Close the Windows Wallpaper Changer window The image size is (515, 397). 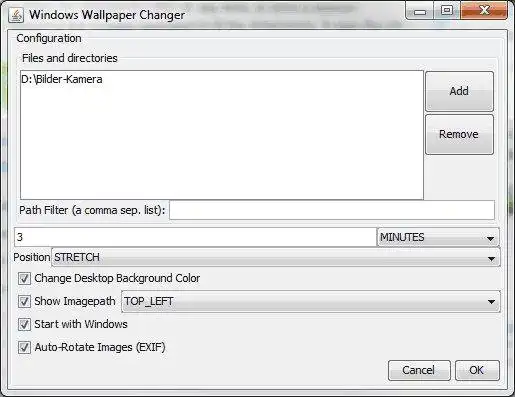click(484, 11)
